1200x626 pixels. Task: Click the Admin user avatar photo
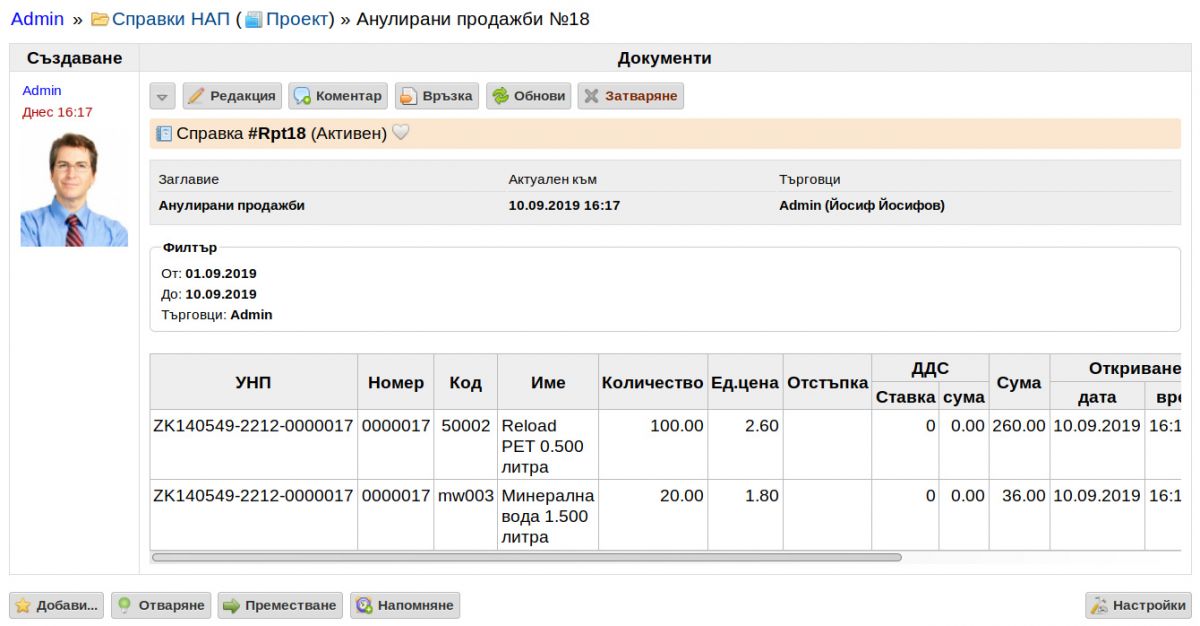pyautogui.click(x=74, y=189)
